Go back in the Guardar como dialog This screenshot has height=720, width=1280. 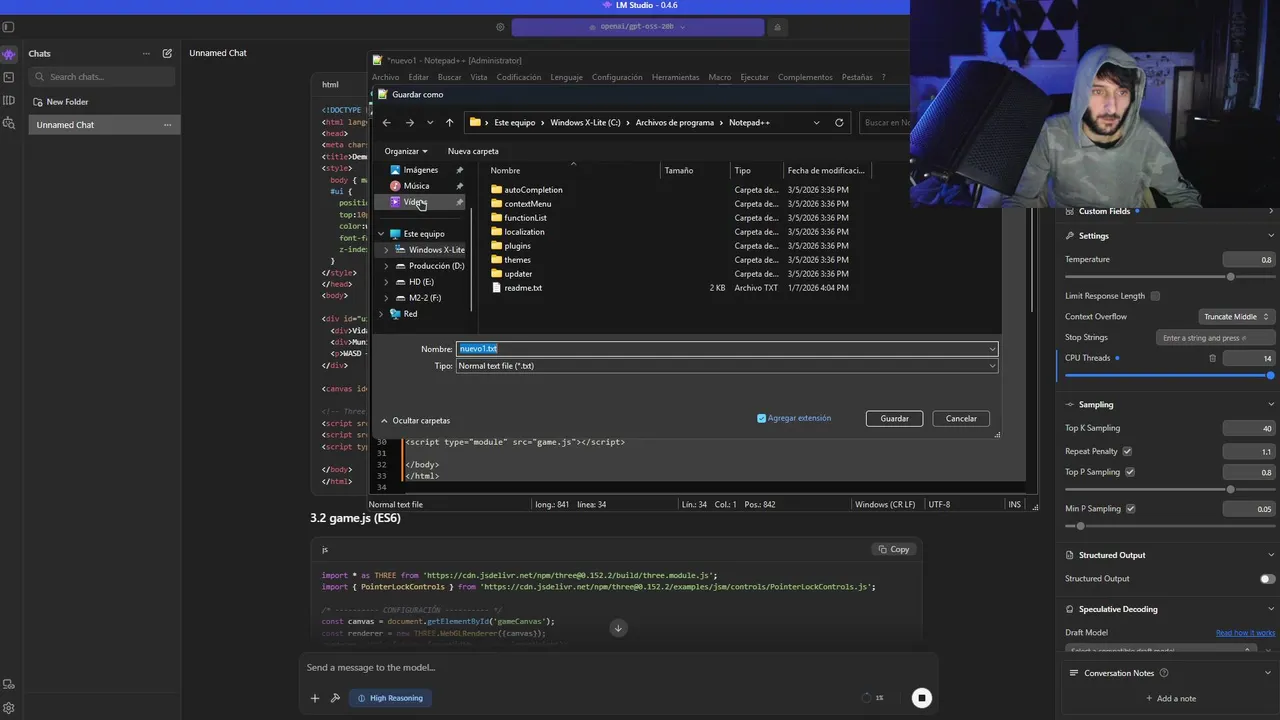coord(387,122)
